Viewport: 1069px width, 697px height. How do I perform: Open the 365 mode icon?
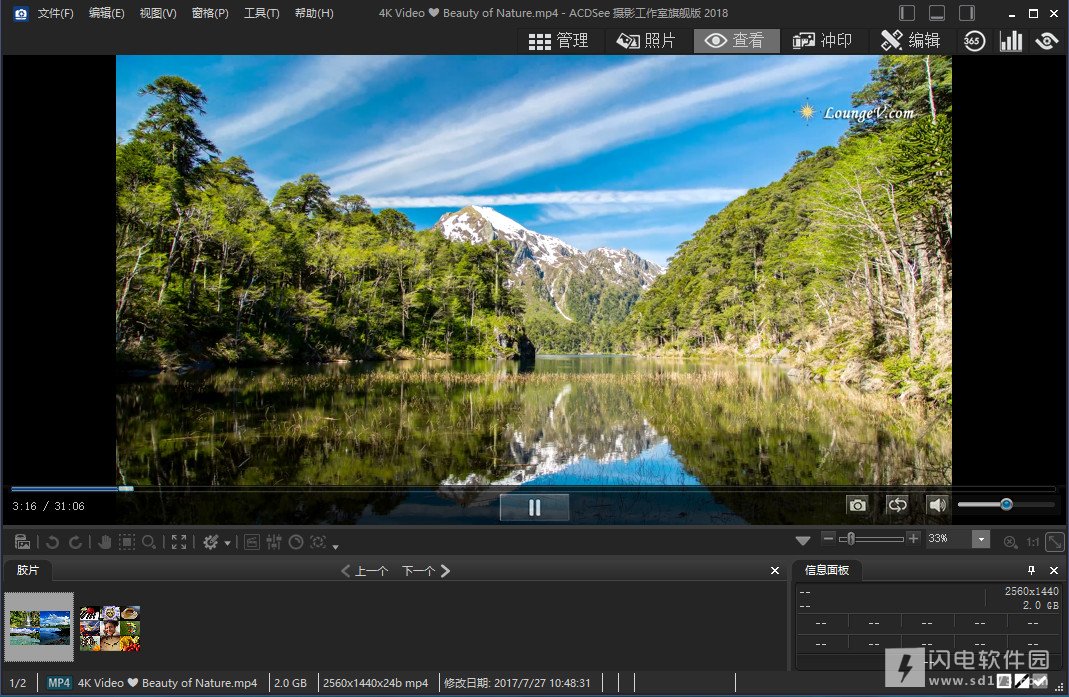[974, 41]
